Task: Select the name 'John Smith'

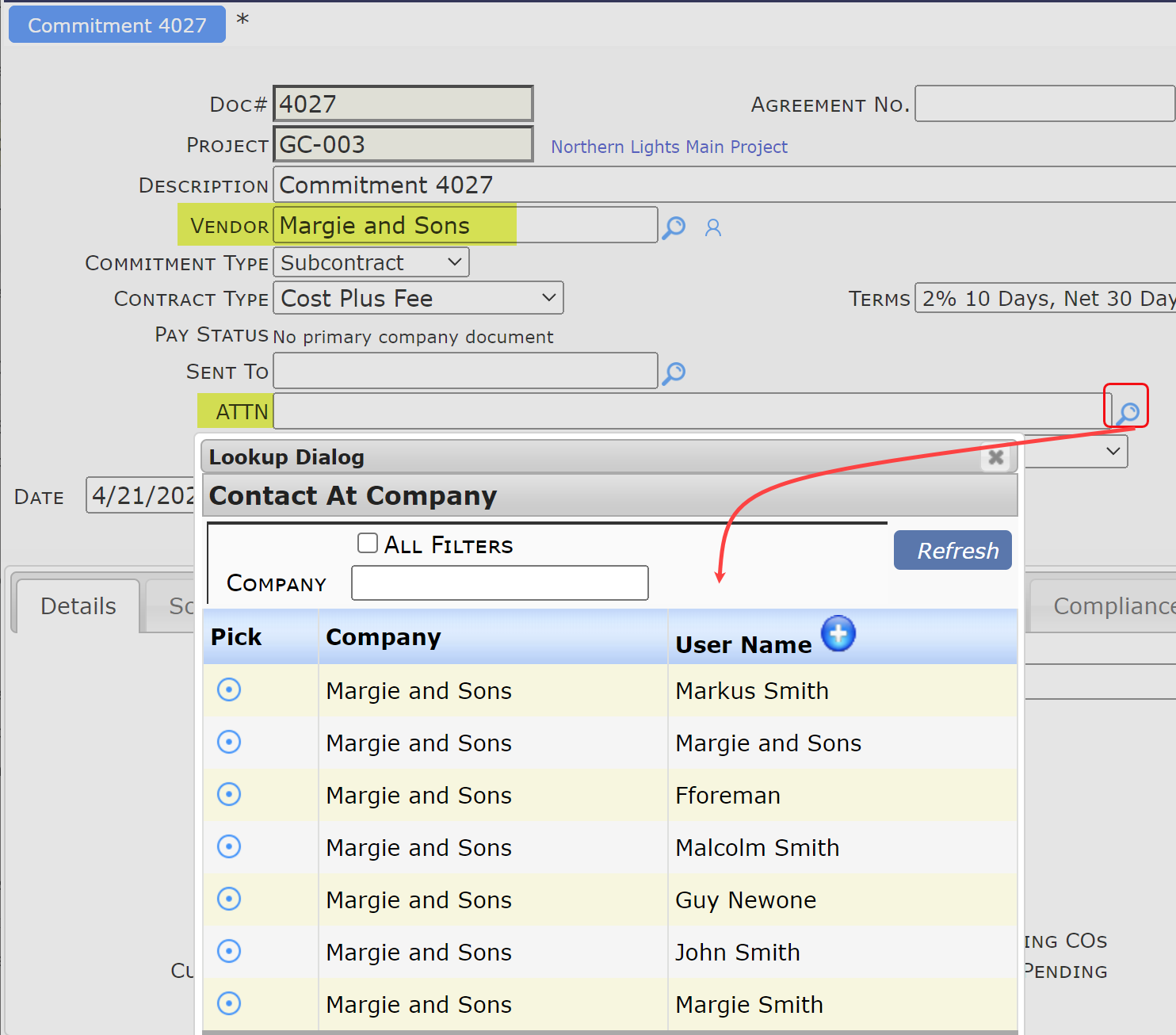Action: 738,953
